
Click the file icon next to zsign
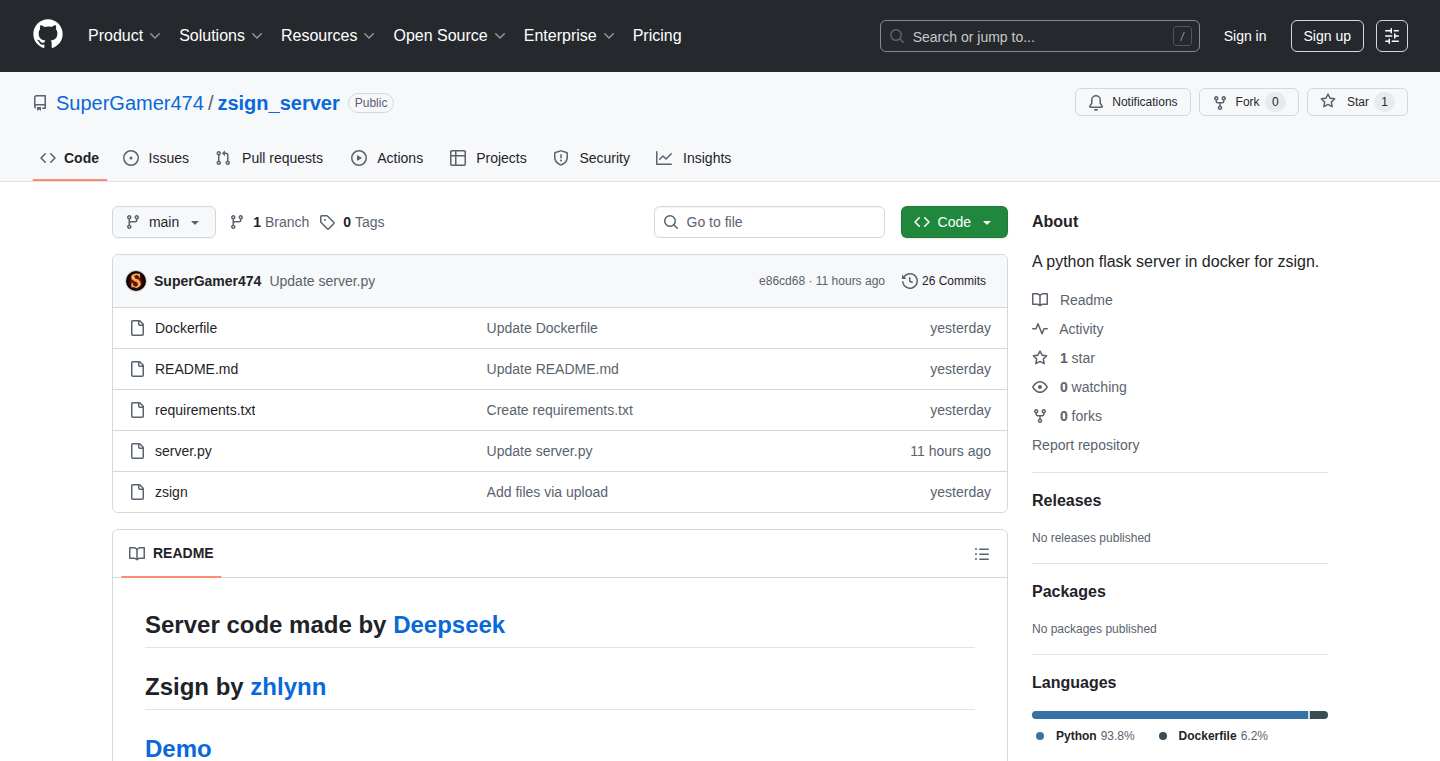(138, 492)
